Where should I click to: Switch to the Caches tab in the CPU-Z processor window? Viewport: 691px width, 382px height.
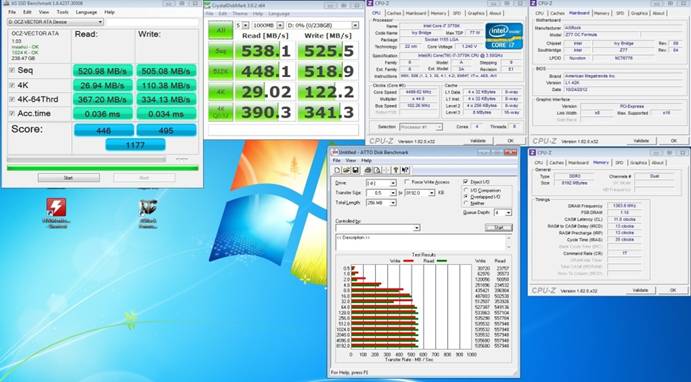coord(393,13)
